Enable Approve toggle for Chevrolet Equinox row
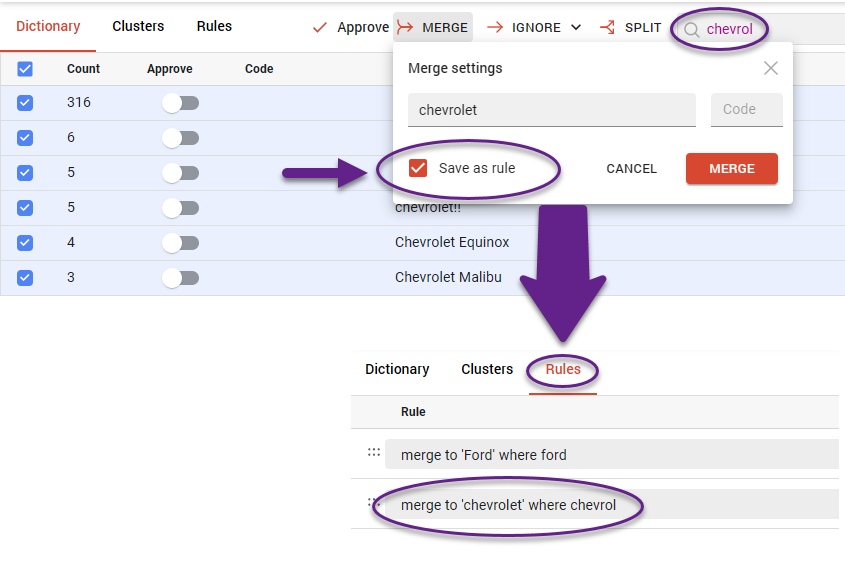The width and height of the screenshot is (845, 571). pyautogui.click(x=181, y=243)
